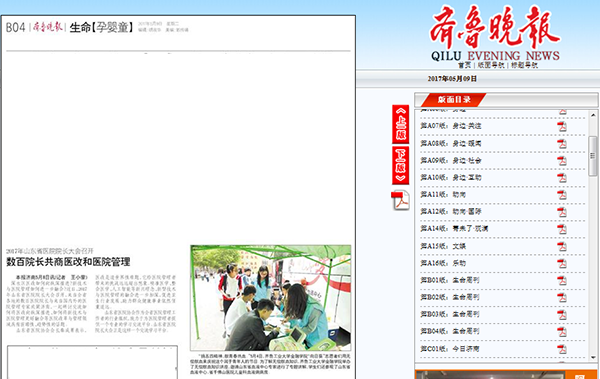Go to next page with 下一版 button

click(401, 165)
